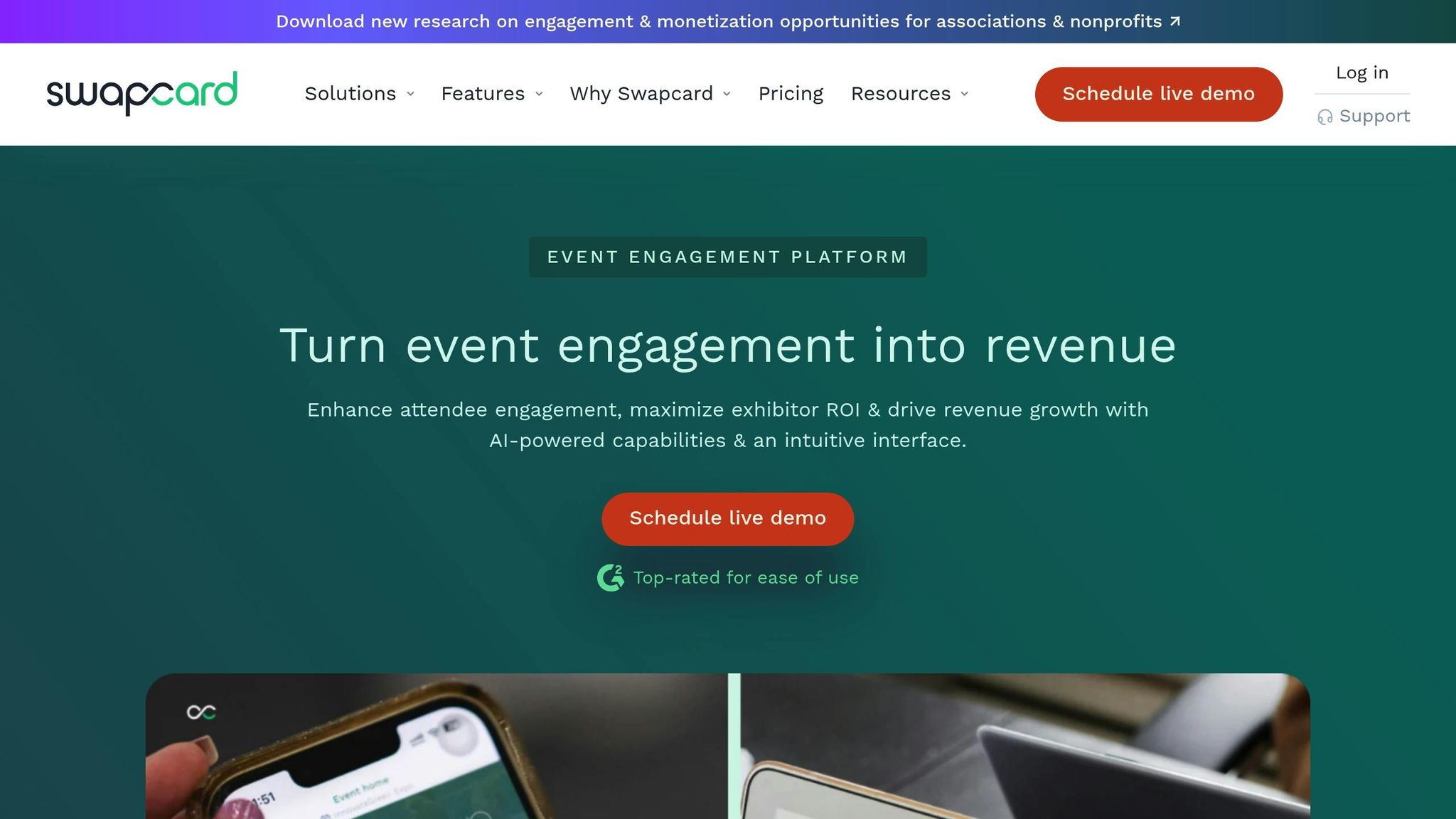Open the Pricing menu item

pos(791,94)
